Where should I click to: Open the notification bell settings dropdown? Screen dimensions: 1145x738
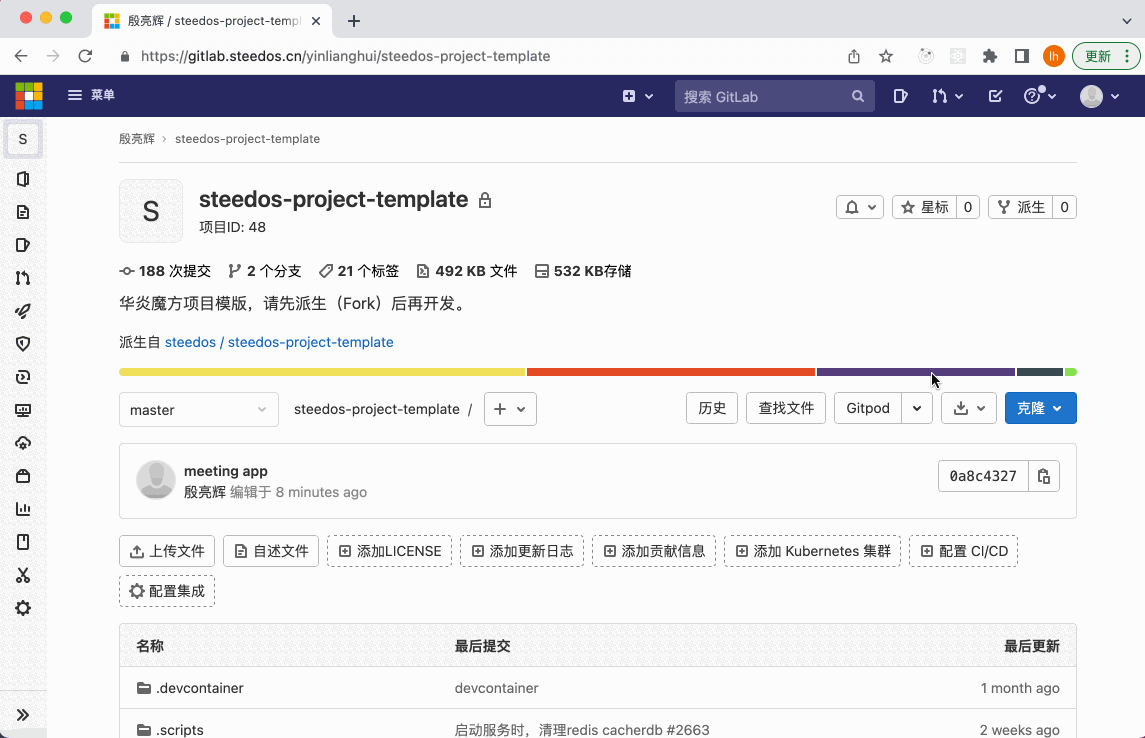(x=859, y=207)
